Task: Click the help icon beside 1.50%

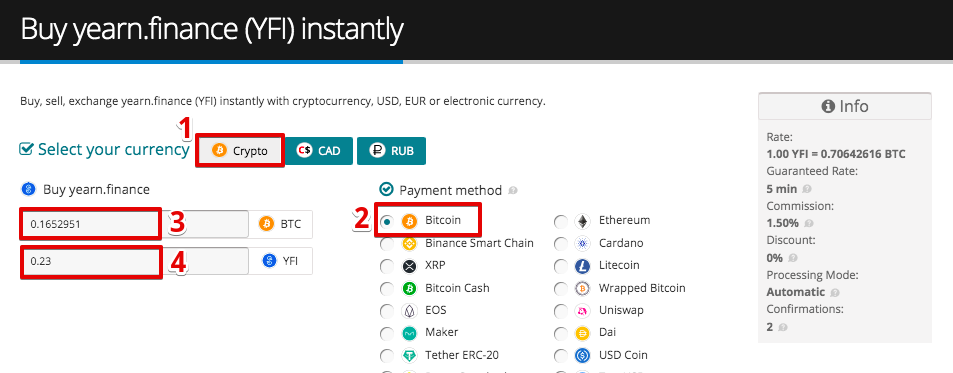Action: [x=810, y=224]
